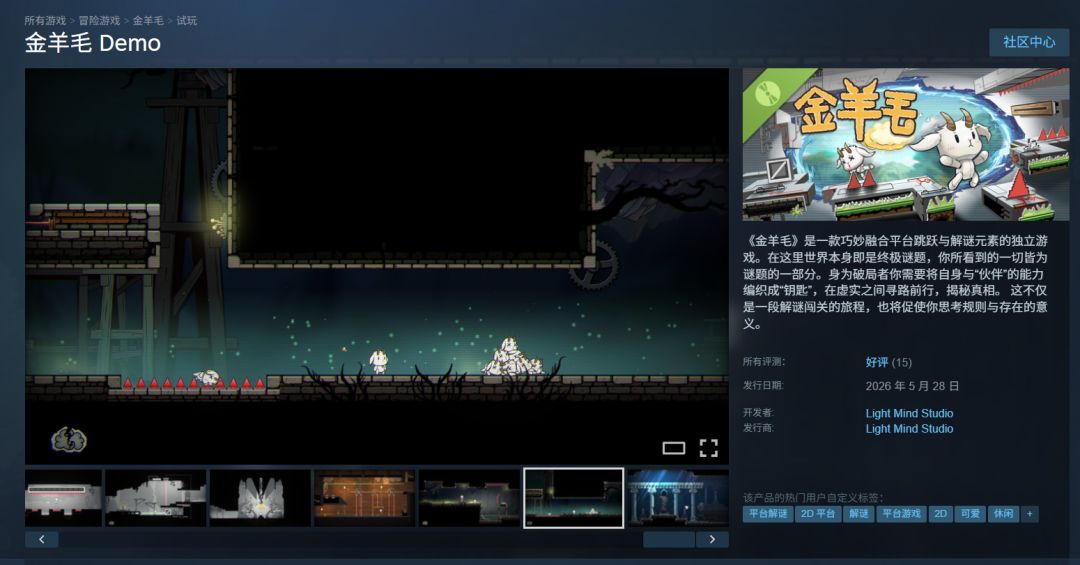The width and height of the screenshot is (1080, 565).
Task: Open the orange brick room thumbnail
Action: tap(364, 498)
